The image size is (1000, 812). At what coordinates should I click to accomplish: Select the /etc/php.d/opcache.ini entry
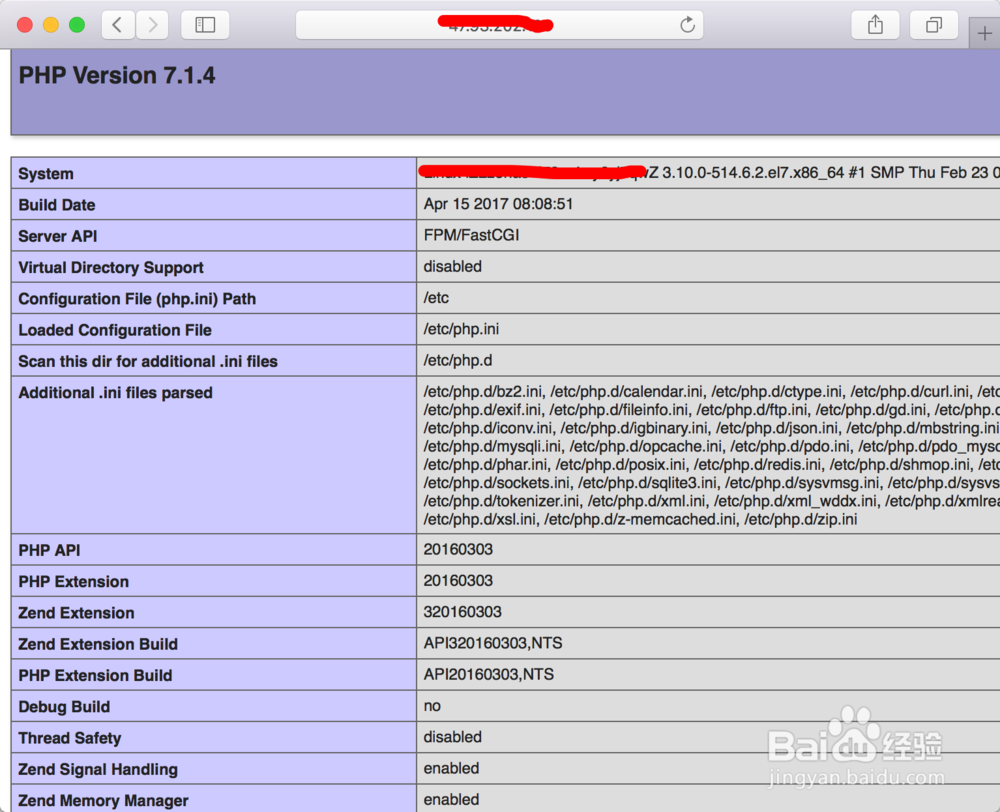click(646, 446)
